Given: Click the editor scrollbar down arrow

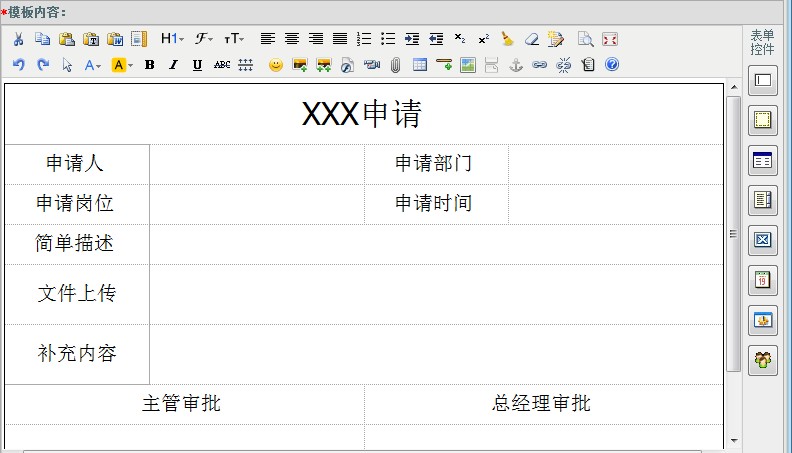Looking at the screenshot, I should click(x=733, y=440).
